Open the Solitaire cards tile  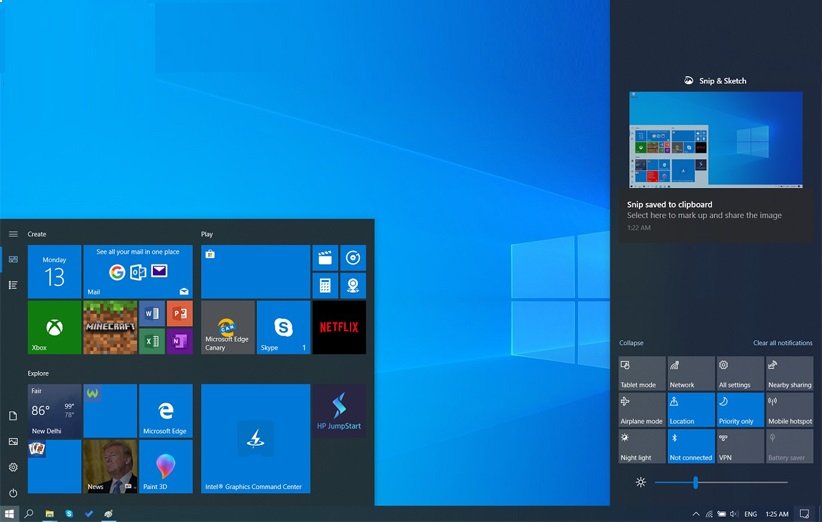(x=55, y=466)
